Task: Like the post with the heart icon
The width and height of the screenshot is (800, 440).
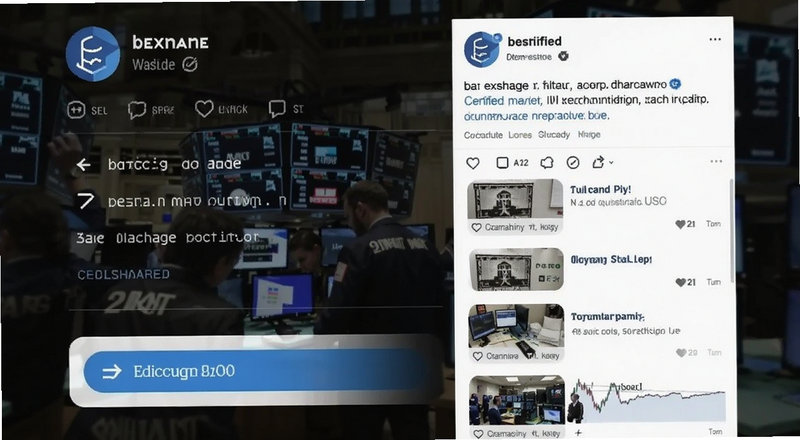Action: point(473,163)
